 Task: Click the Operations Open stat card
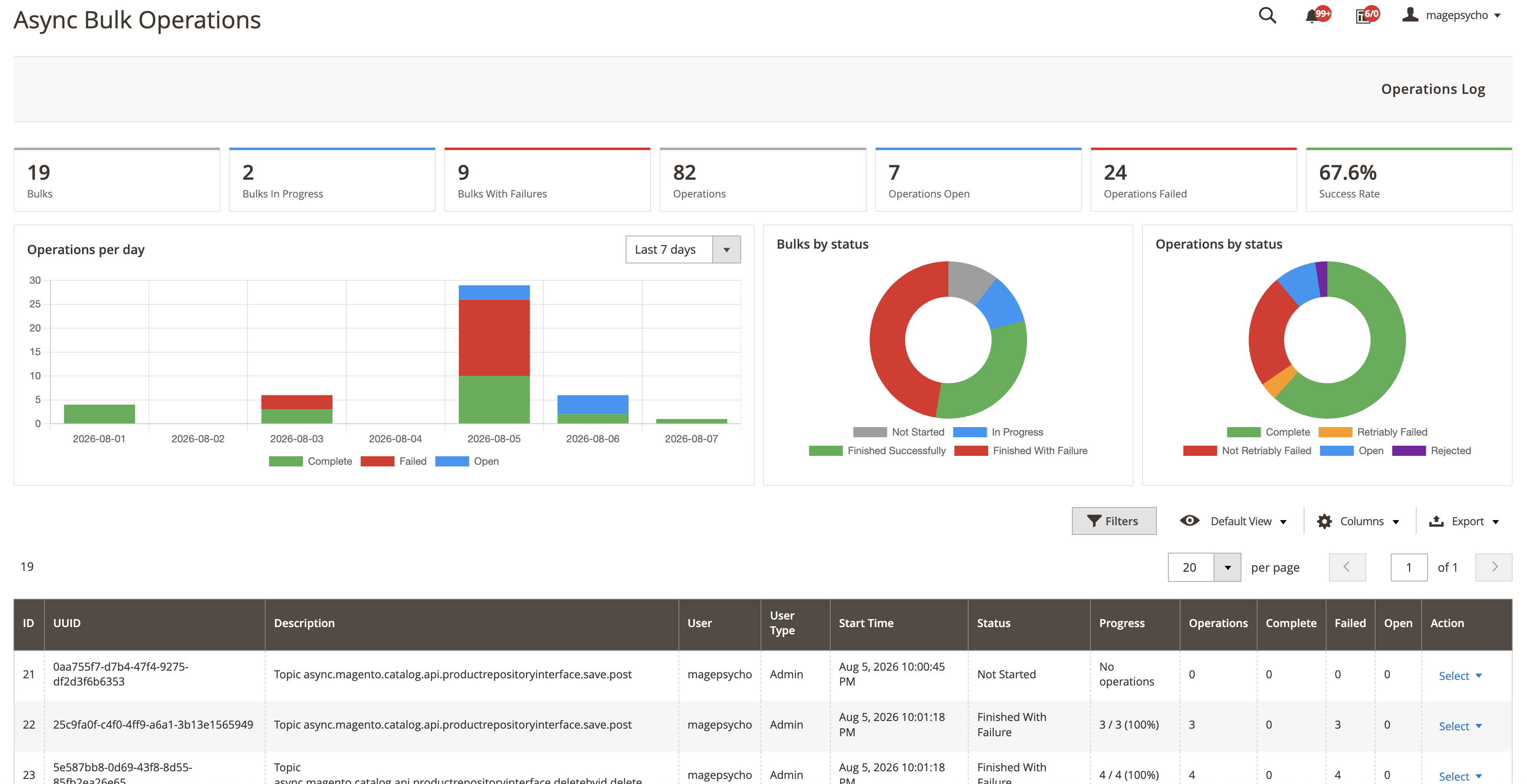click(978, 180)
